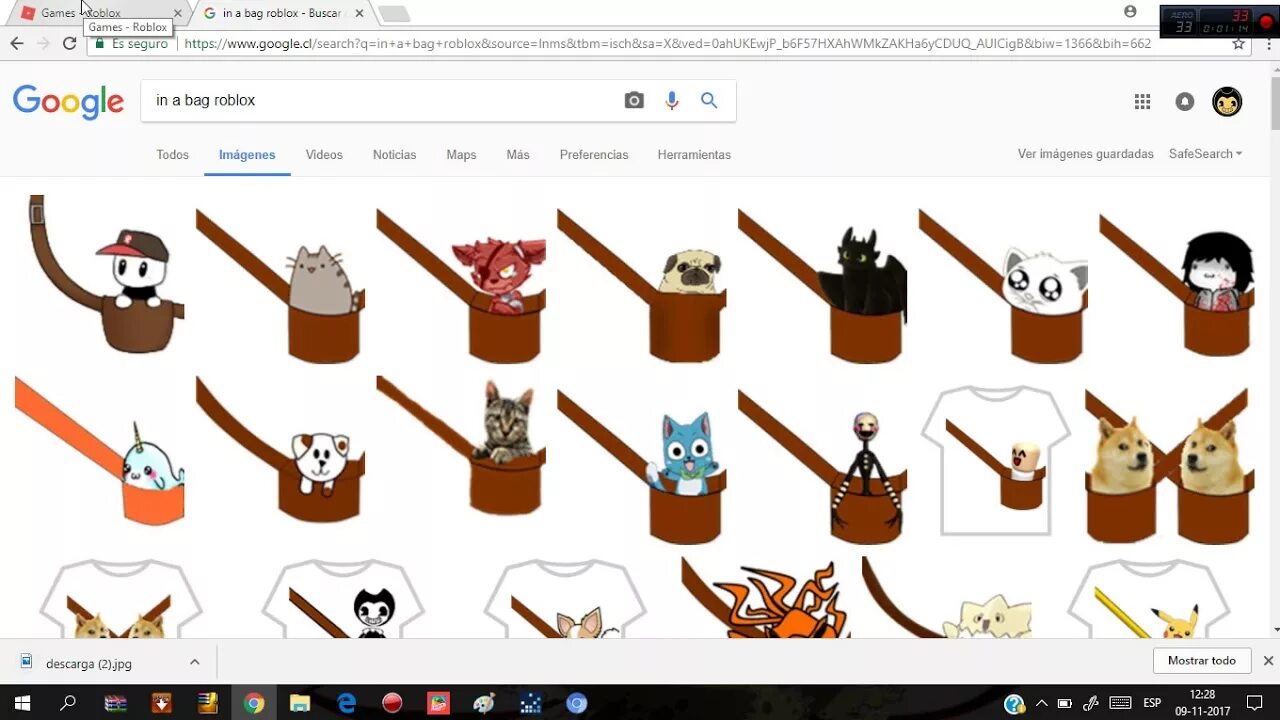
Task: Go back with the browser back arrow
Action: pos(16,44)
